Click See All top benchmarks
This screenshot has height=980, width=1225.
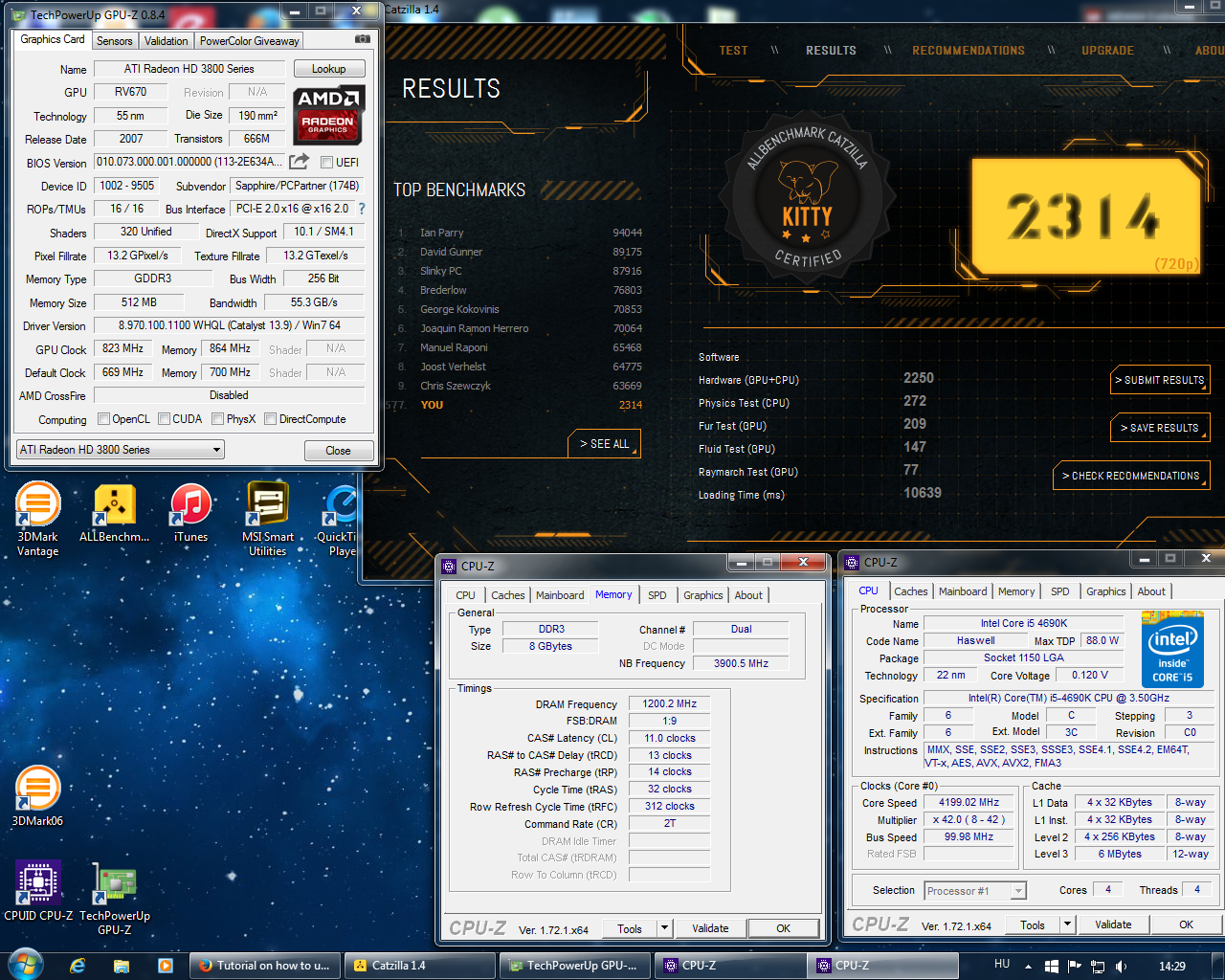point(604,444)
